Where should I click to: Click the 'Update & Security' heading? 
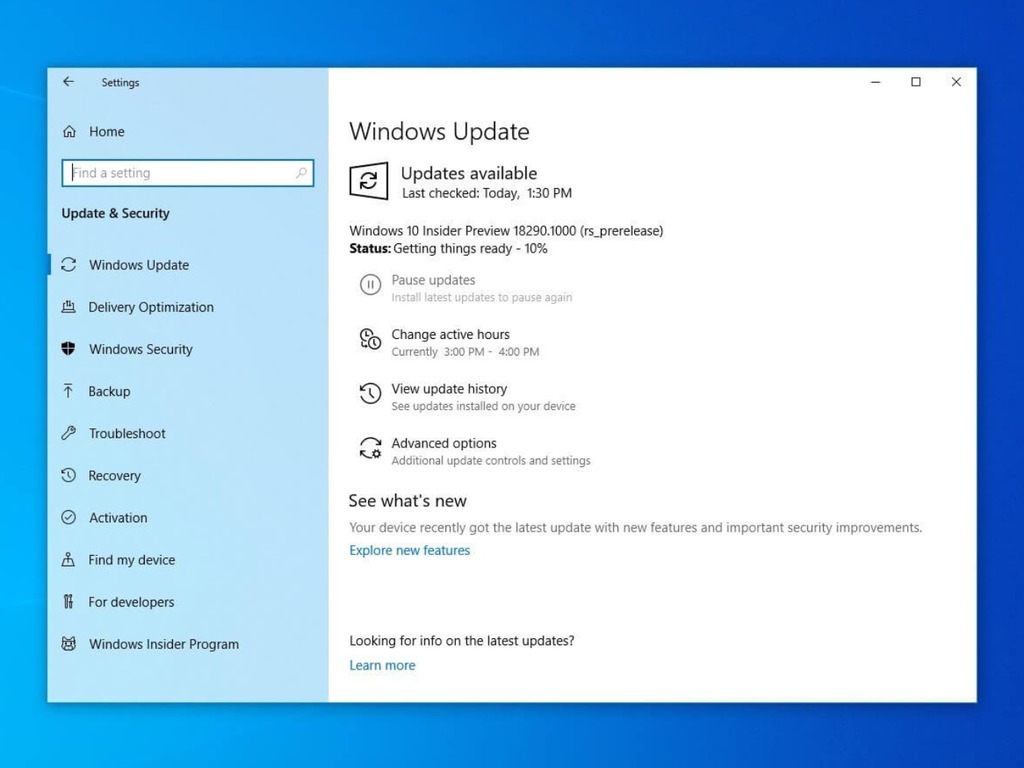pos(116,213)
